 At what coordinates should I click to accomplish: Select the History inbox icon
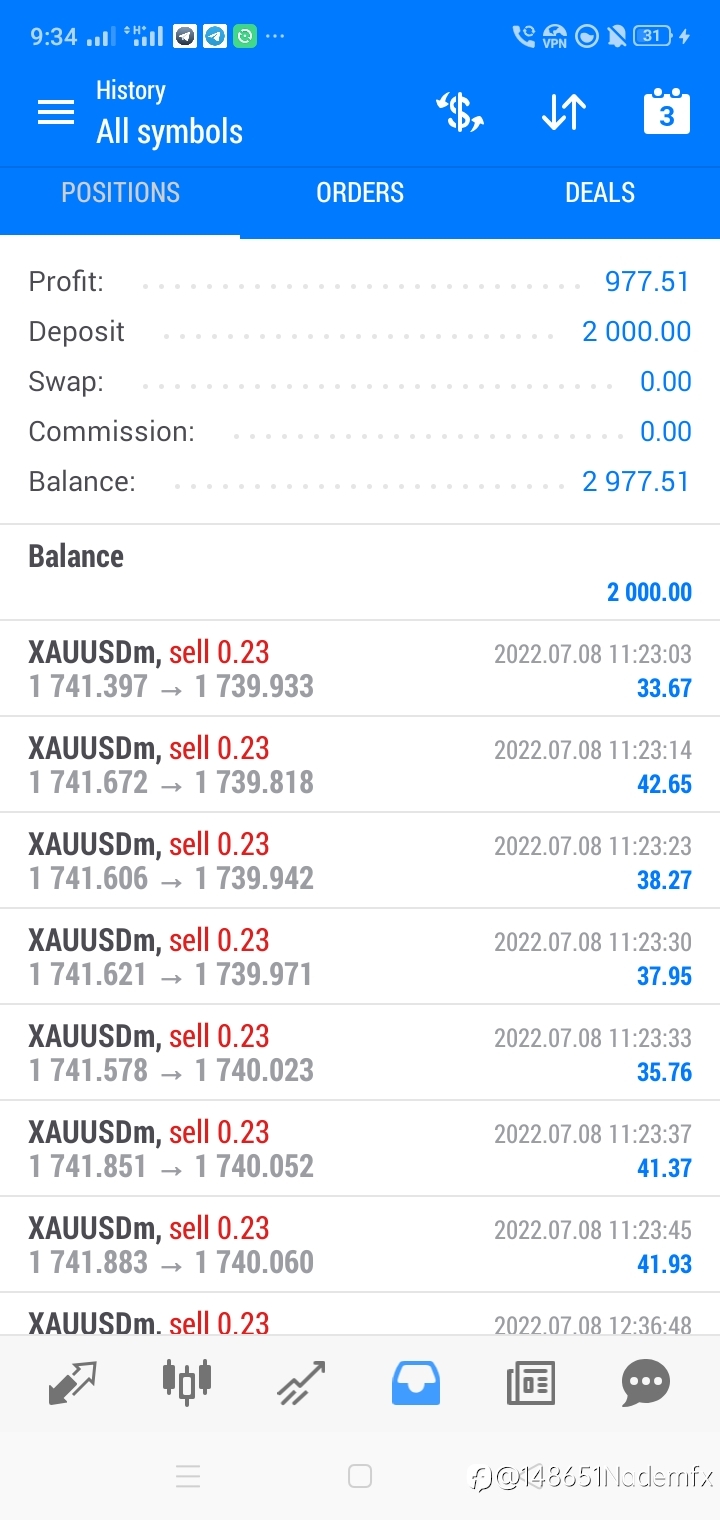tap(416, 1384)
